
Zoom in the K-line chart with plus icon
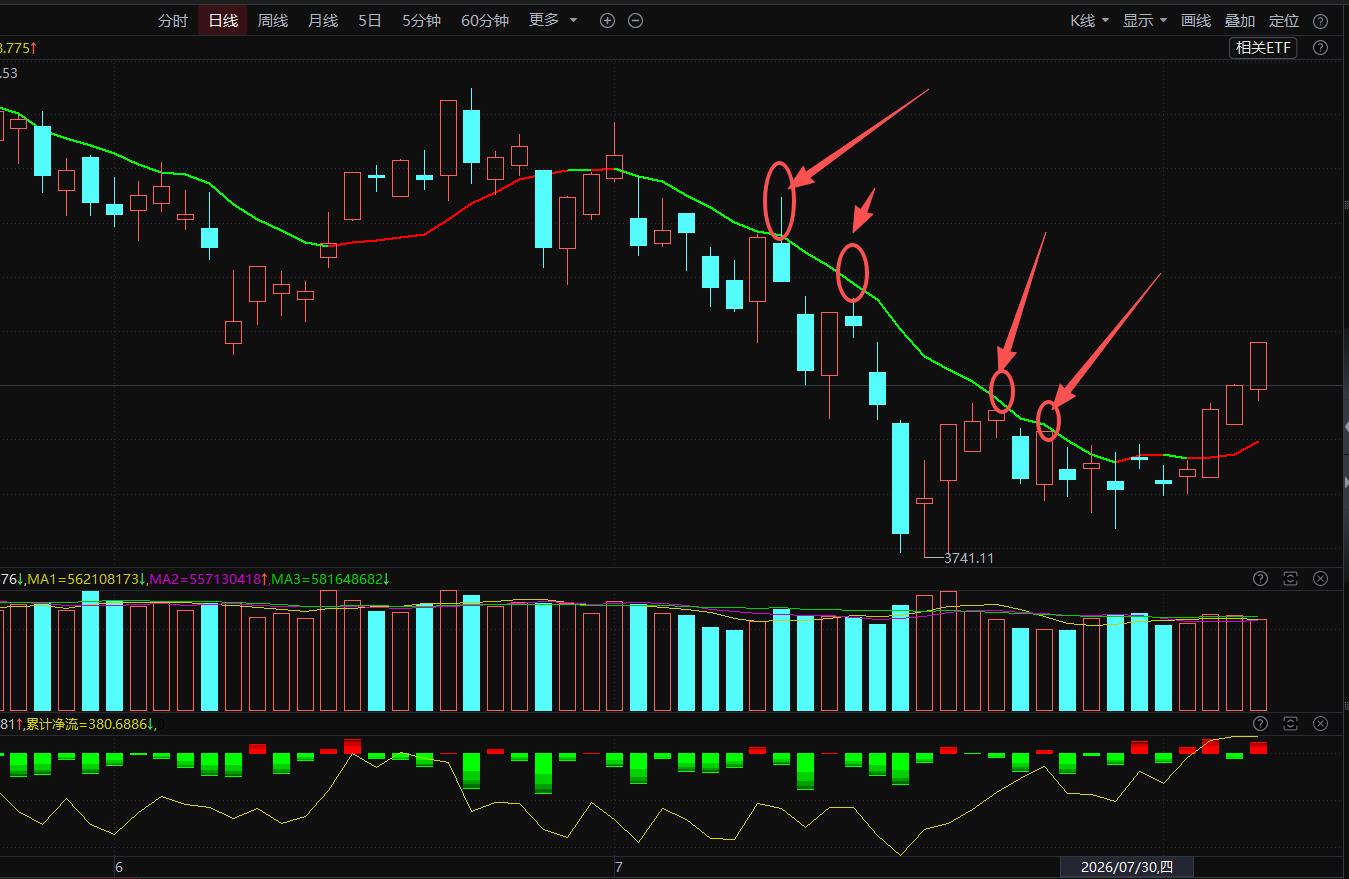tap(607, 21)
